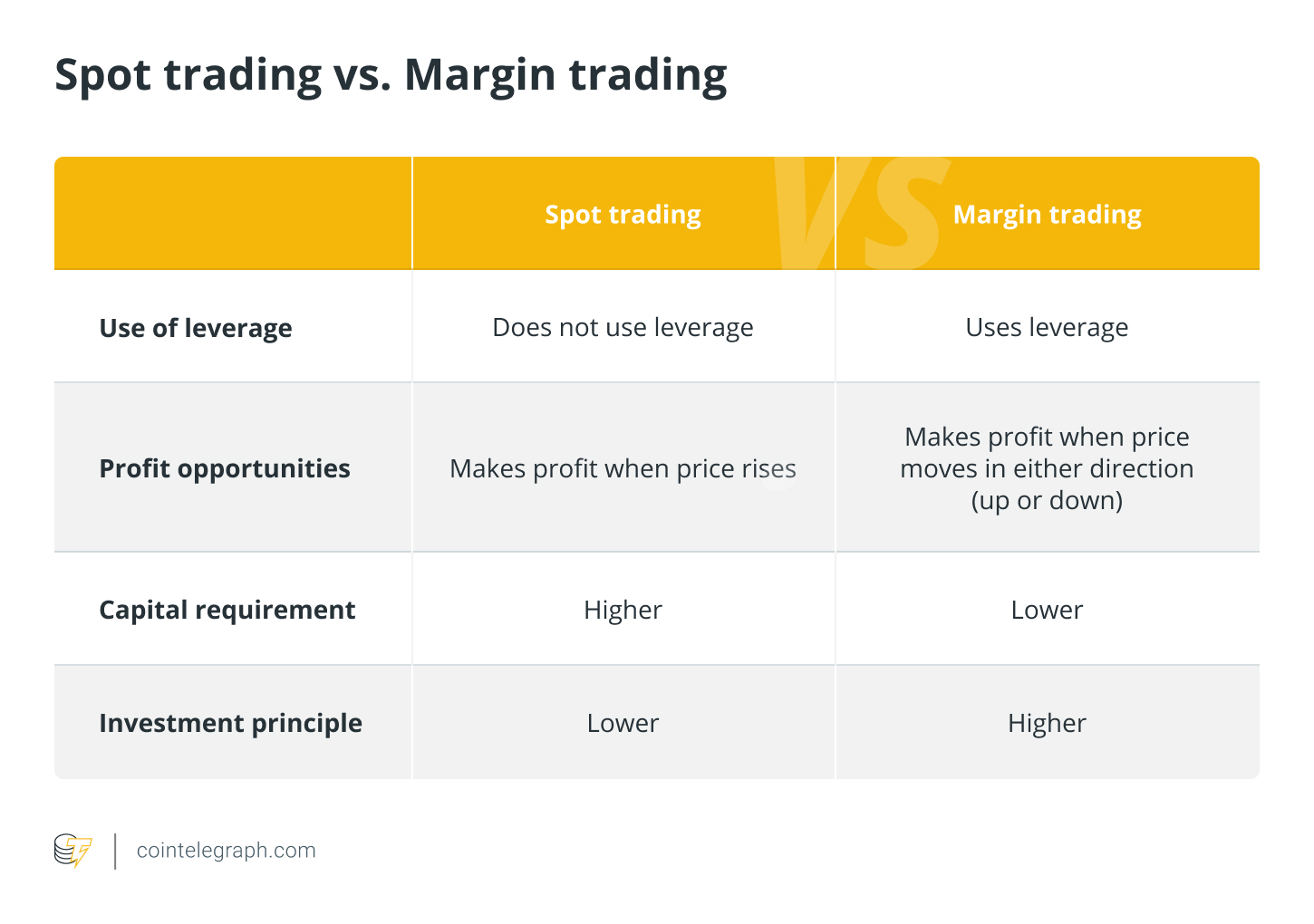Image resolution: width=1314 pixels, height=924 pixels.
Task: Click the "Use of leverage" row label
Action: 196,328
